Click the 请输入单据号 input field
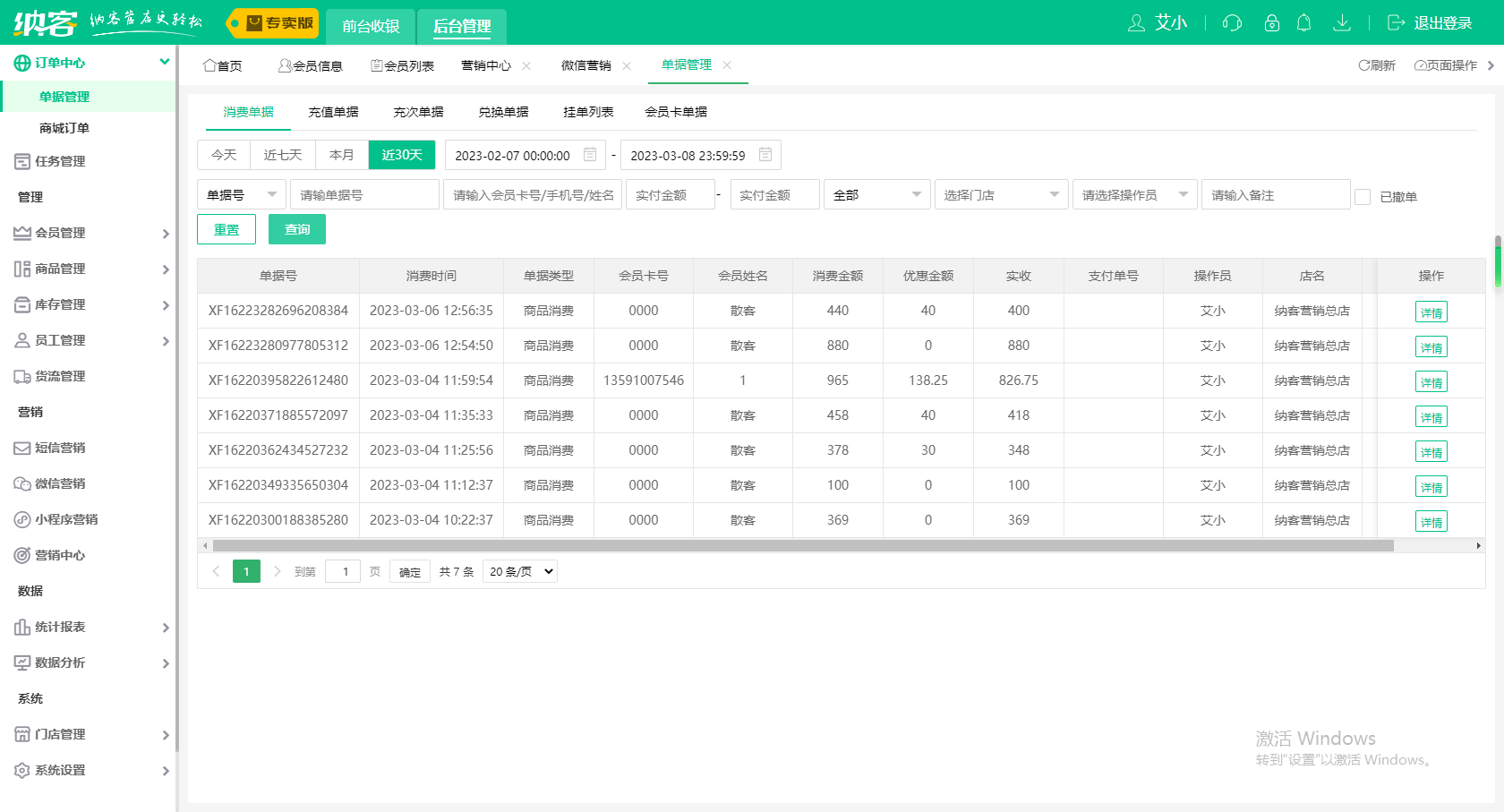Screen dimensions: 1504x812 [363, 194]
